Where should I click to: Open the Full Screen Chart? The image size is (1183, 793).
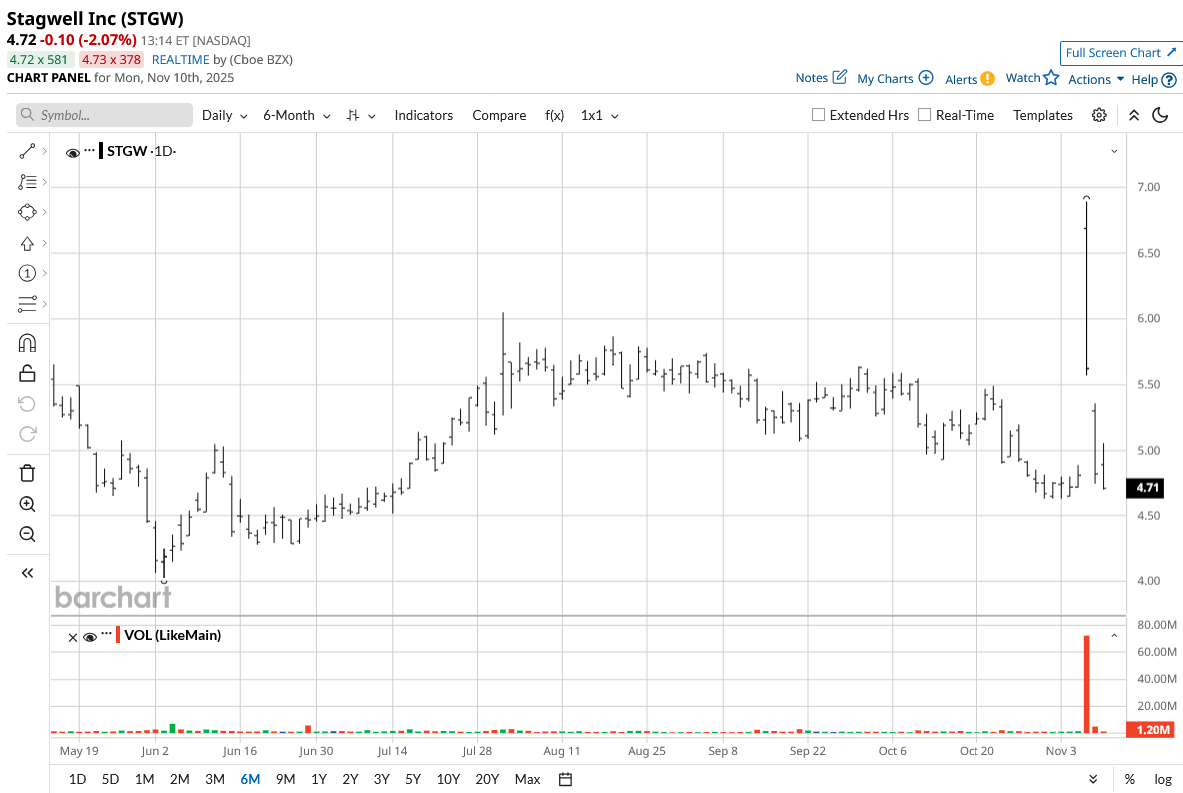(x=1120, y=53)
